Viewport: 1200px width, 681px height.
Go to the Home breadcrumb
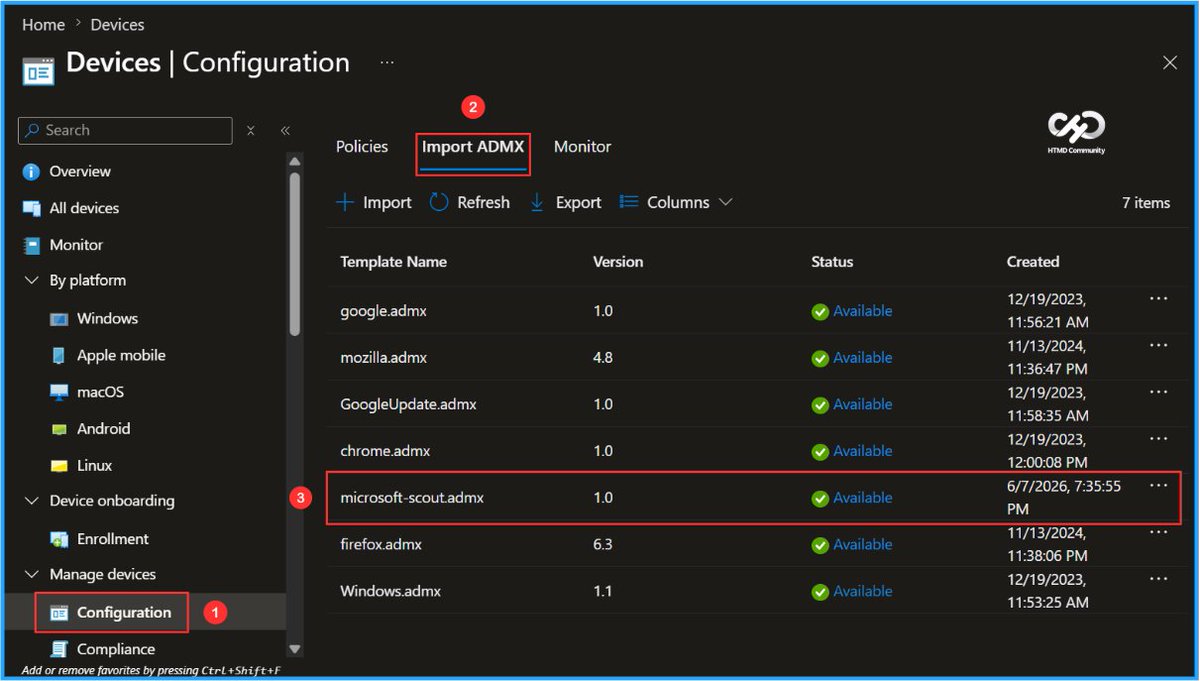coord(43,24)
